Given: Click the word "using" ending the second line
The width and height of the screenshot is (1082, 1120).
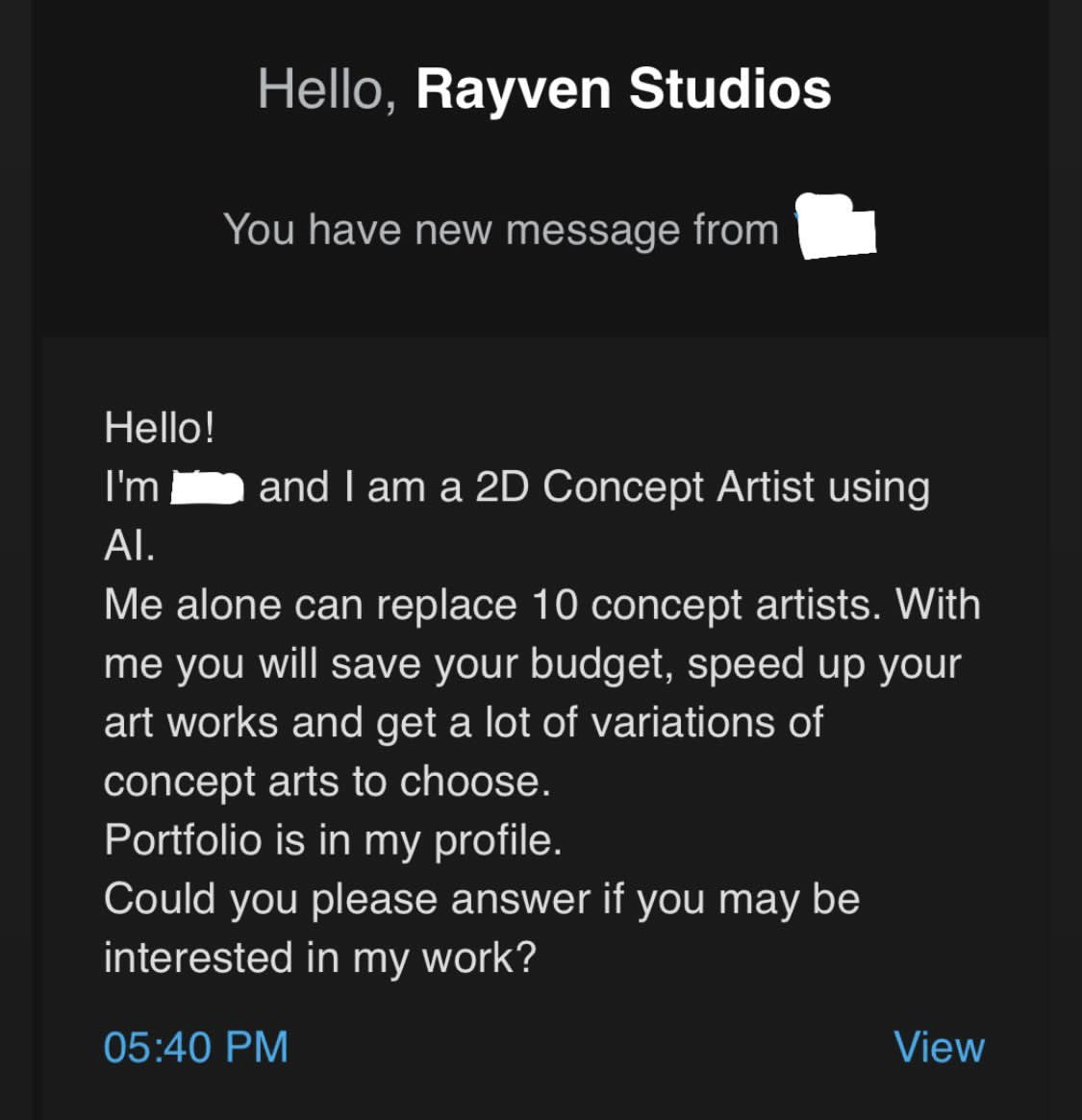Looking at the screenshot, I should [x=878, y=488].
